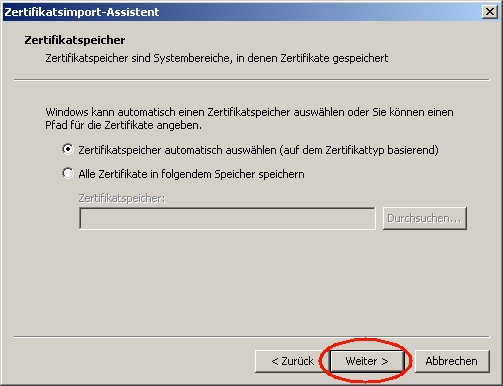Click the Zertifikatsimport-Assistent title bar text

[82, 12]
